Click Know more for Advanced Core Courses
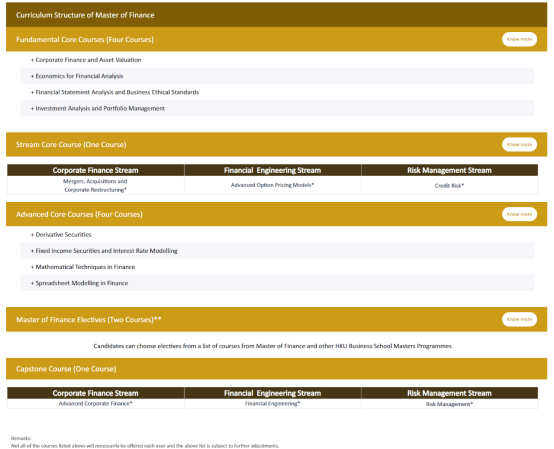This screenshot has width=554, height=449. point(519,214)
